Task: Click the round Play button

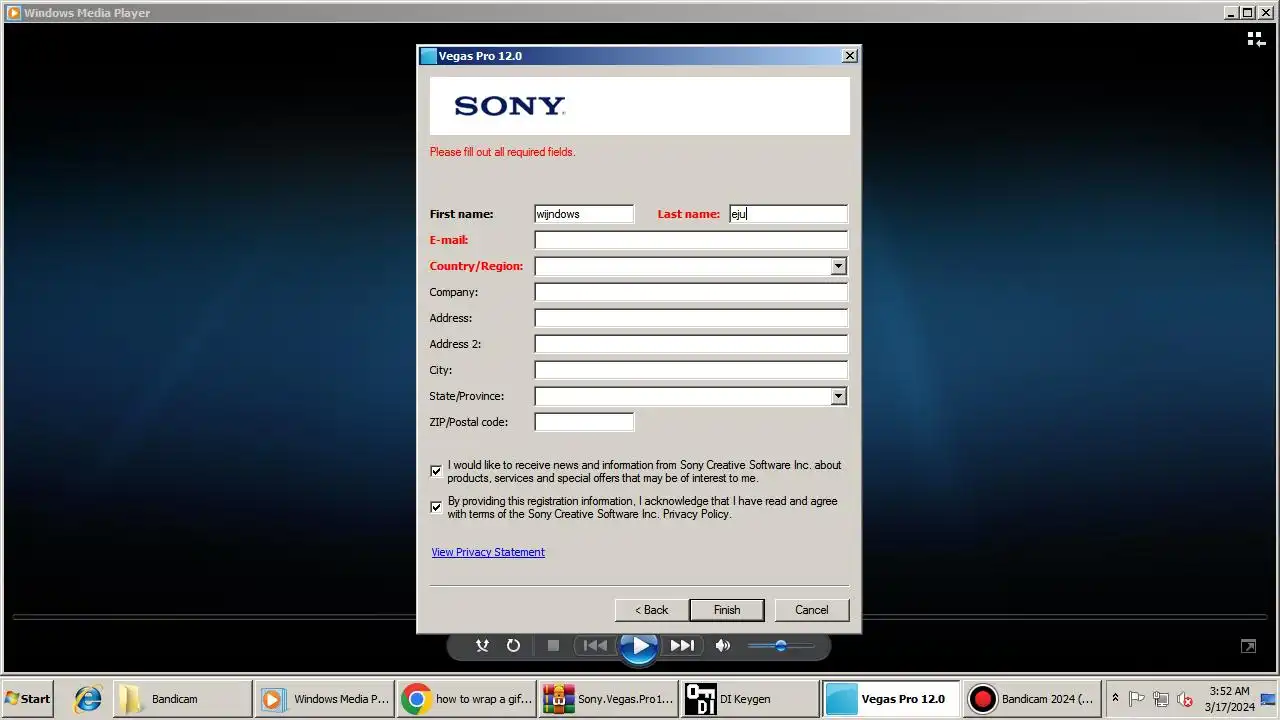Action: [638, 646]
